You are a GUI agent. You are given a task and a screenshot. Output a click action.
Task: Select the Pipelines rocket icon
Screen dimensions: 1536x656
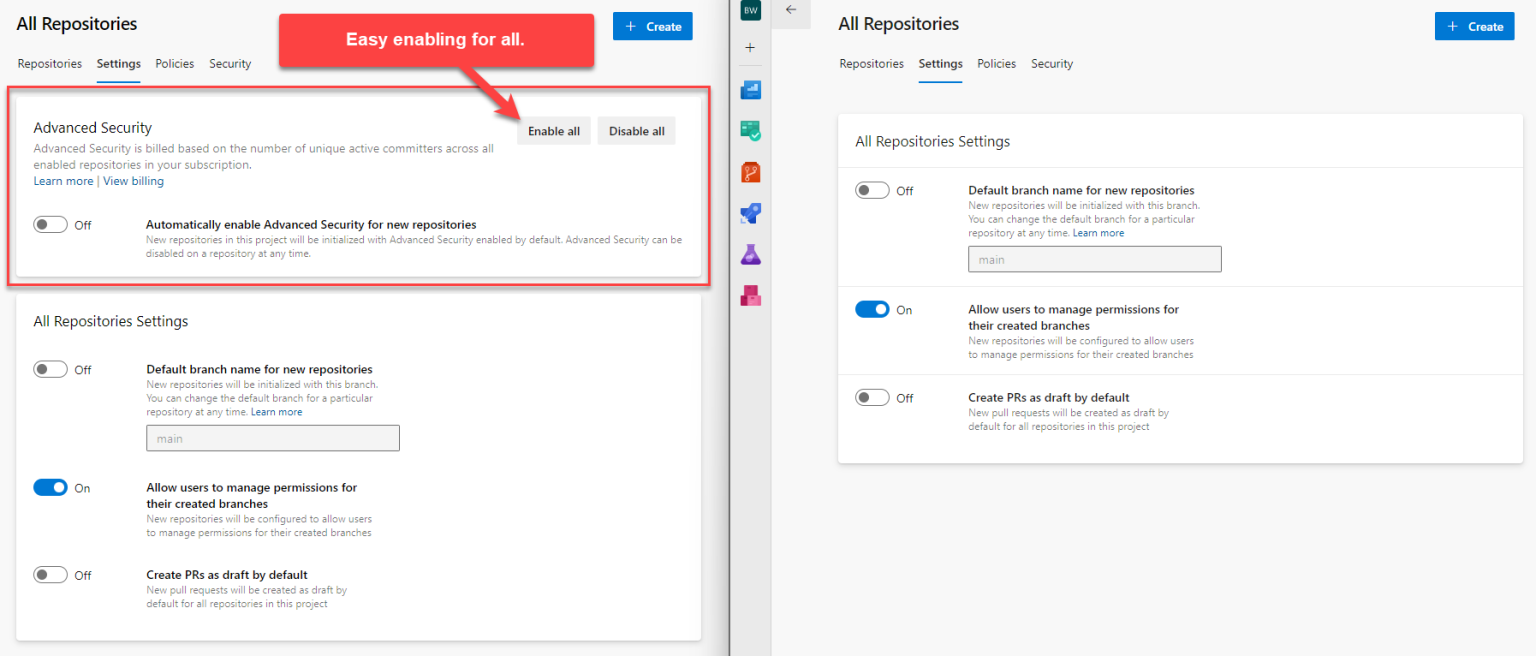point(750,212)
